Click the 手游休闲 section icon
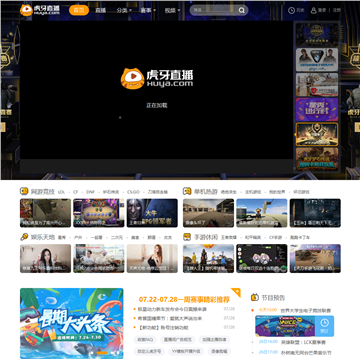 [187, 237]
